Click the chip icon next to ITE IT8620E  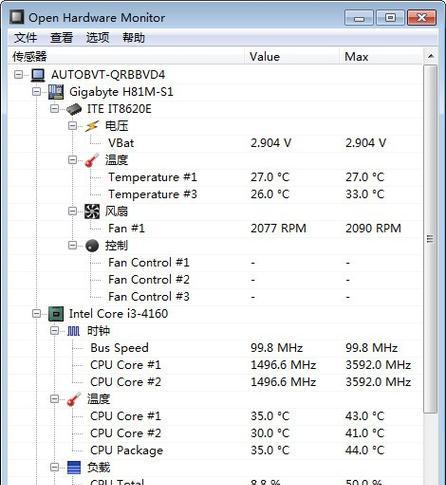coord(74,109)
